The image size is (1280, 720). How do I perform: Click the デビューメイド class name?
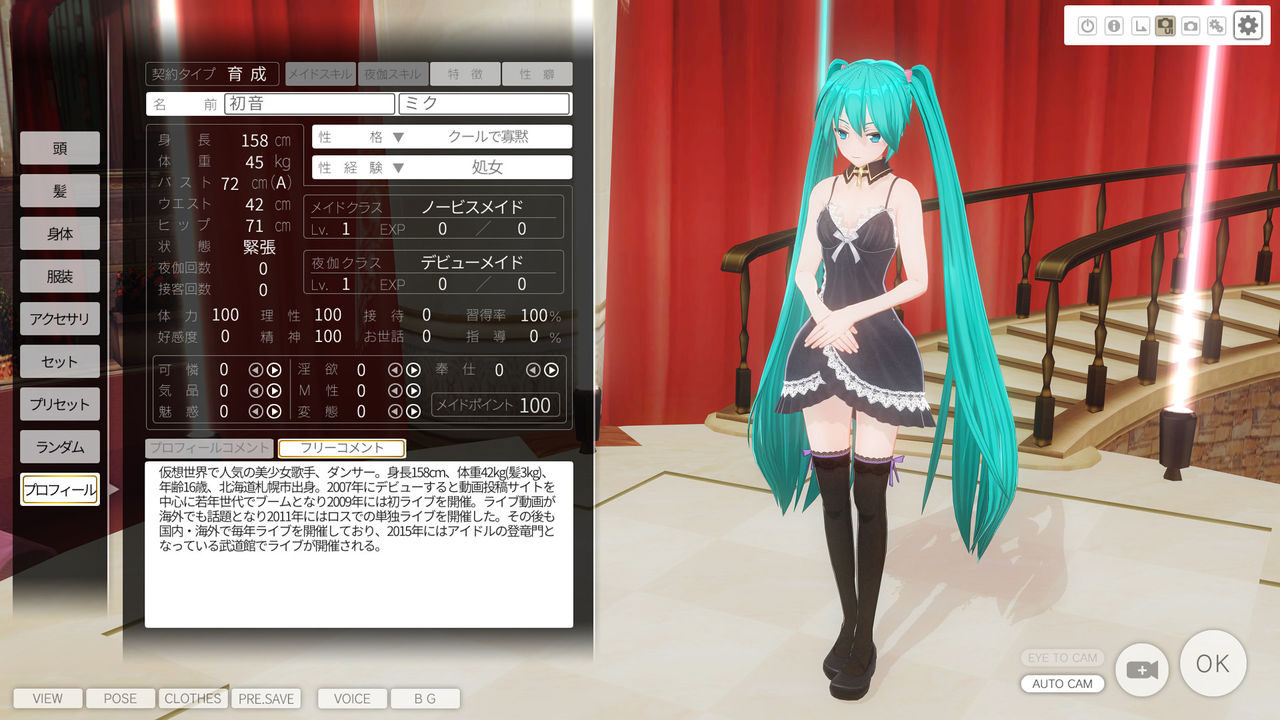(x=472, y=263)
